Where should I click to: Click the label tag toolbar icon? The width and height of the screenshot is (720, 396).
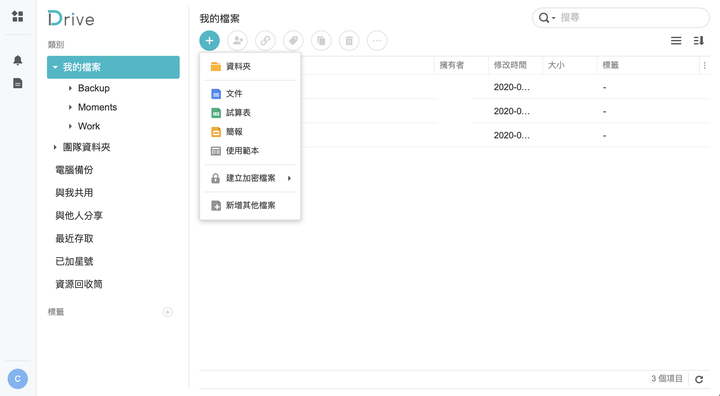coord(293,41)
